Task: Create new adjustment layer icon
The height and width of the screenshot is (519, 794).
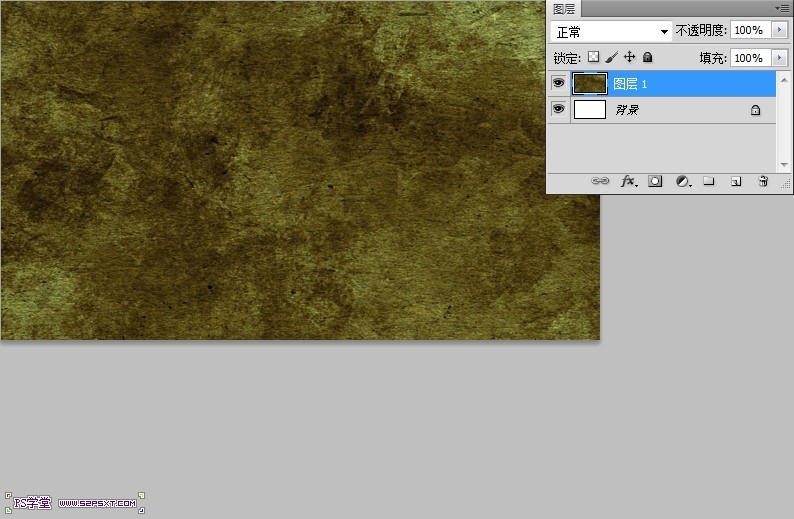Action: 684,181
